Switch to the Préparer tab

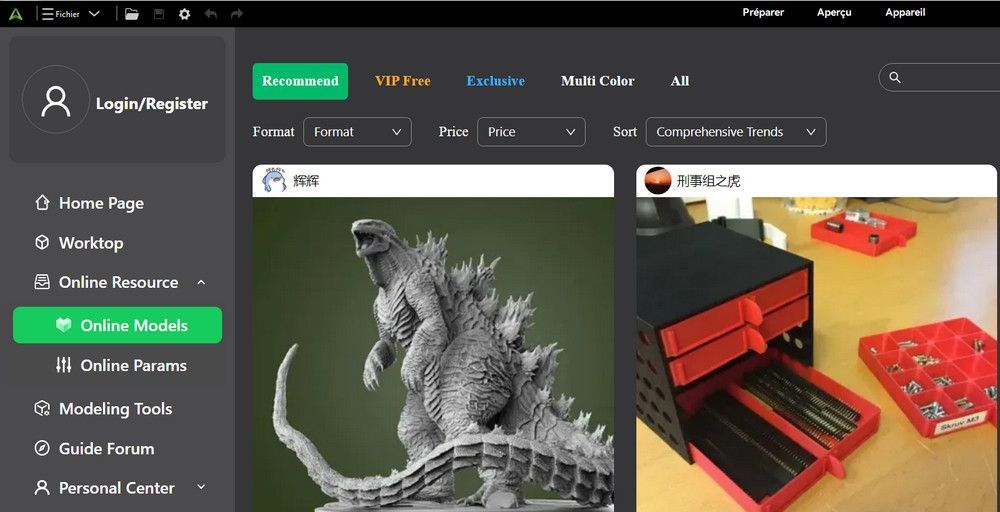pyautogui.click(x=763, y=13)
